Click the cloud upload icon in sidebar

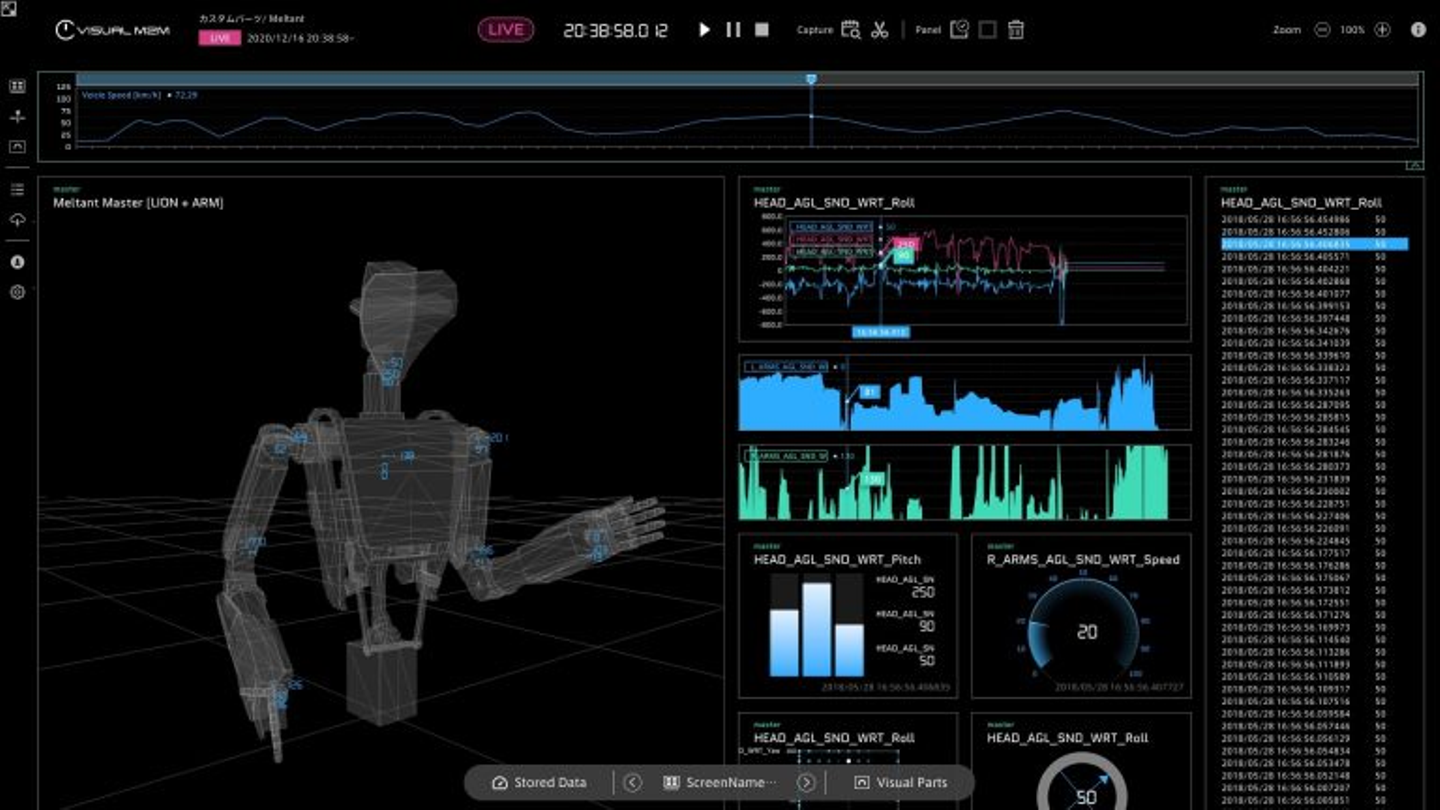coord(17,220)
